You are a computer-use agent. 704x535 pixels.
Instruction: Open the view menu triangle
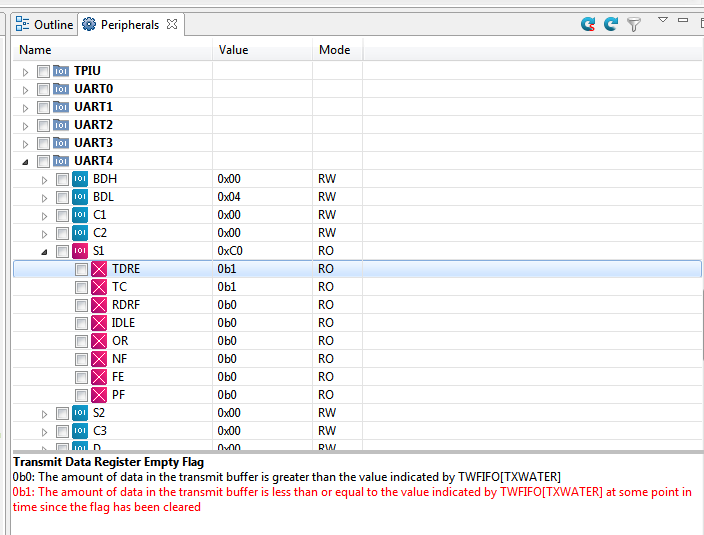click(663, 20)
